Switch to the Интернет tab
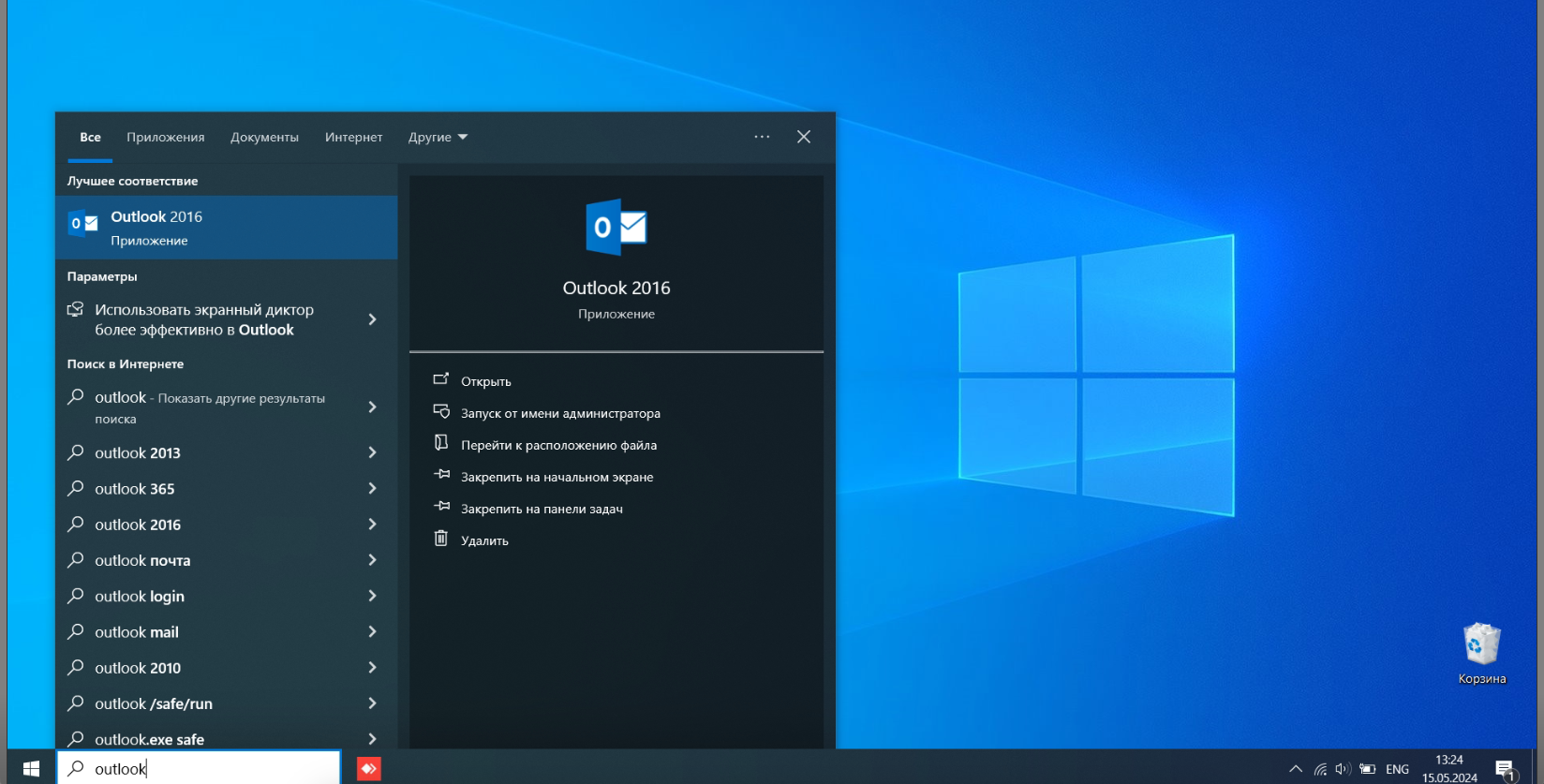The height and width of the screenshot is (784, 1544). pos(353,137)
